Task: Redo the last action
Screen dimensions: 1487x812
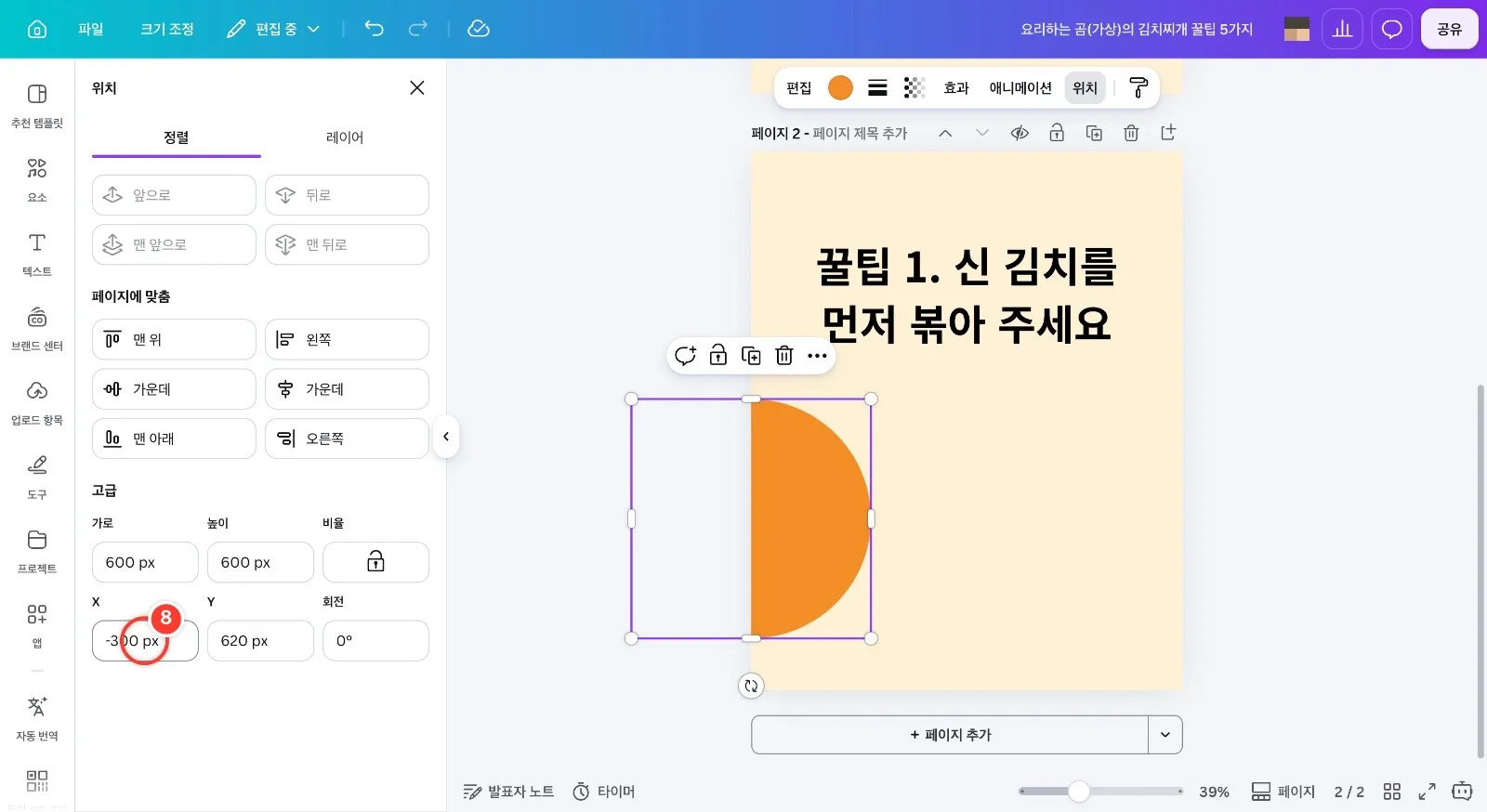Action: pos(418,29)
